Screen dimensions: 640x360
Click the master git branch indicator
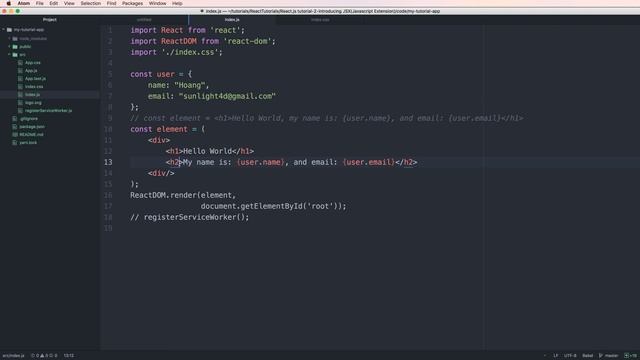coord(608,356)
